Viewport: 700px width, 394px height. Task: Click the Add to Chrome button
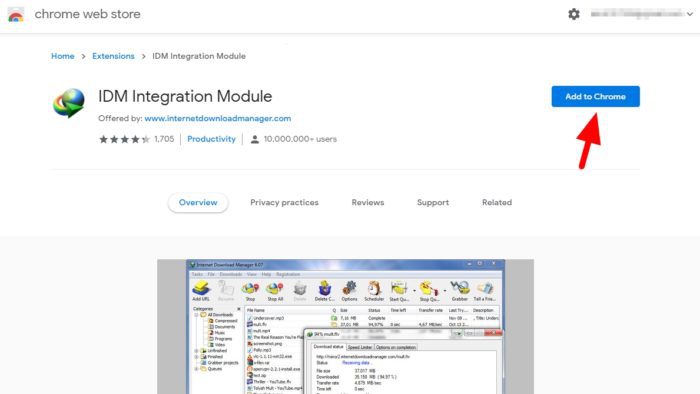[596, 96]
